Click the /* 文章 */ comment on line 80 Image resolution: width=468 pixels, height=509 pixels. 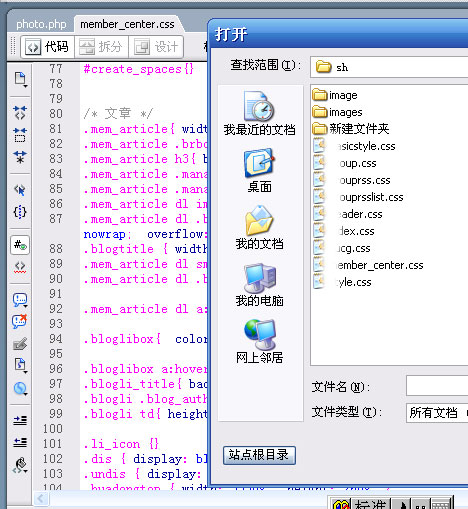pos(118,114)
